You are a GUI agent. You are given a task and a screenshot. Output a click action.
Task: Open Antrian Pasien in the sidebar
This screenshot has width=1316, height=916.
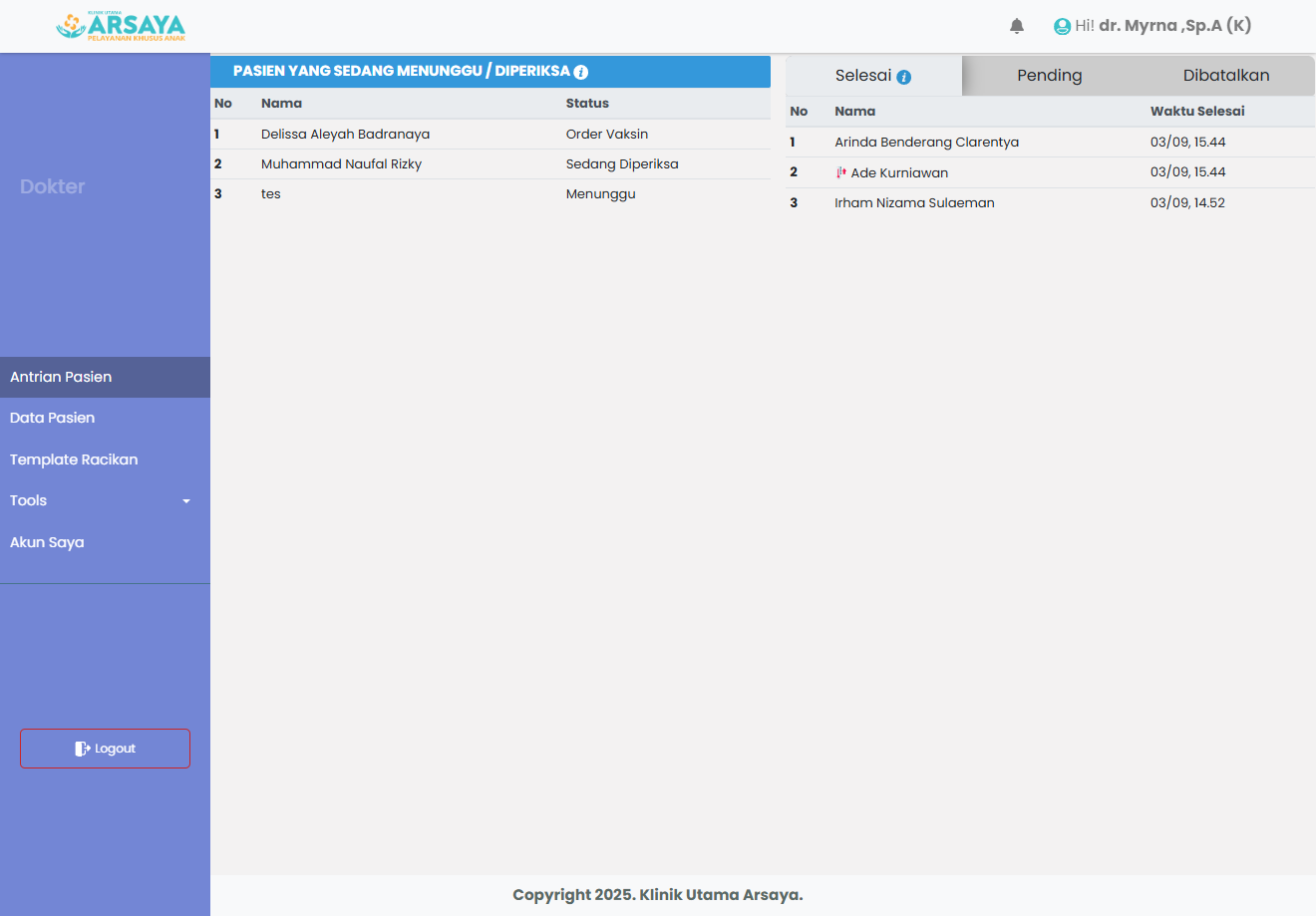point(61,377)
